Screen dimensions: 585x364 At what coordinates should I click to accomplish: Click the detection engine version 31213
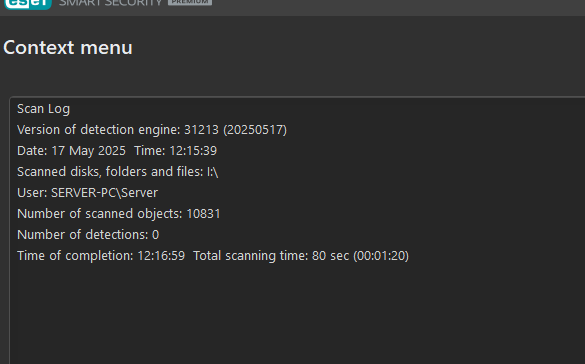coord(201,130)
